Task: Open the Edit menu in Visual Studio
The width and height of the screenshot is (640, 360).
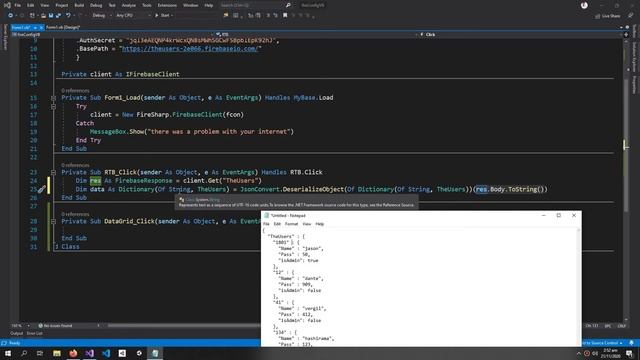Action: [x=31, y=5]
